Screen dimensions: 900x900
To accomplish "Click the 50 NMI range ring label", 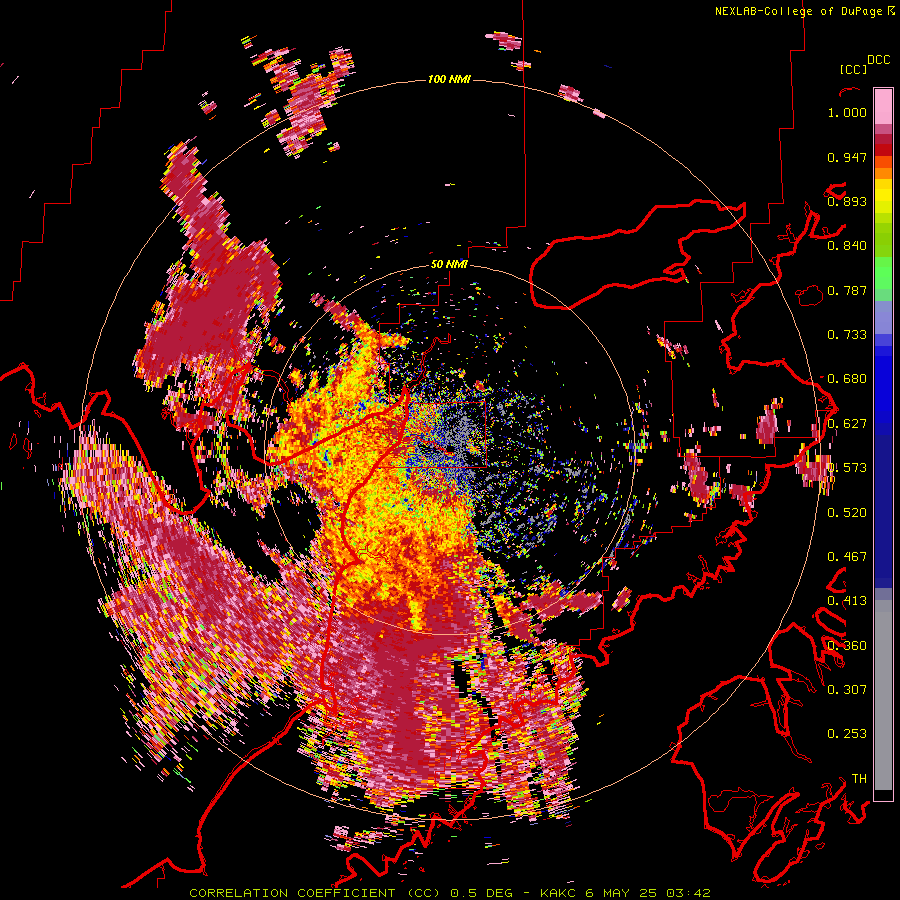I will point(449,265).
